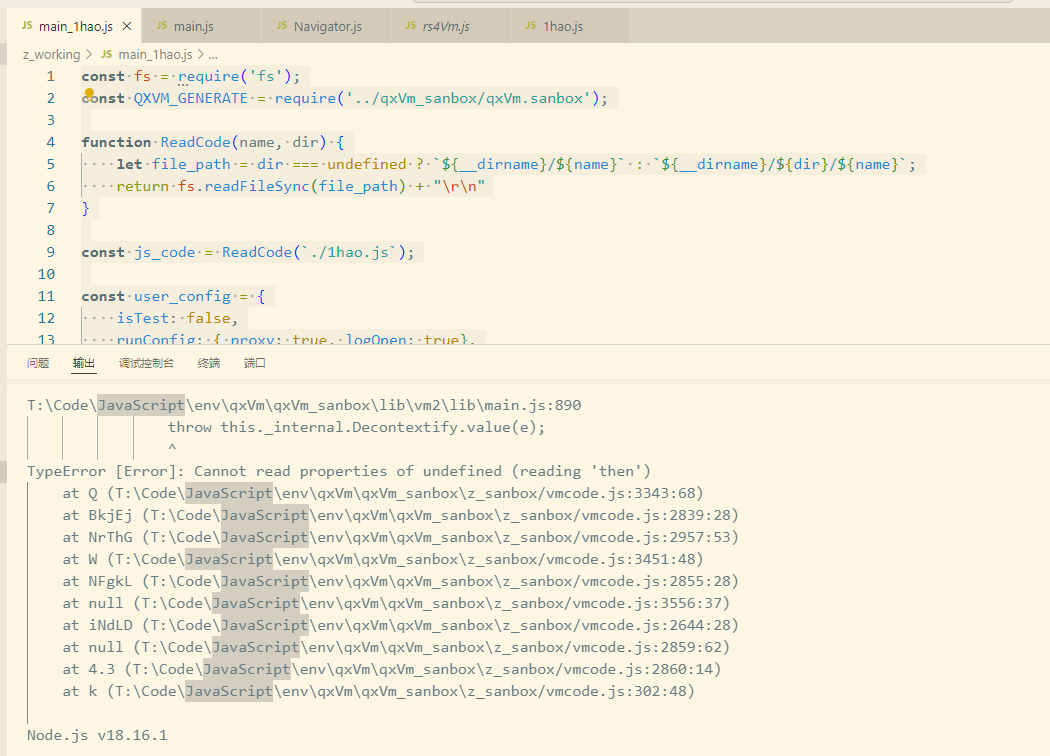Open the Navigator.js tab

[326, 26]
